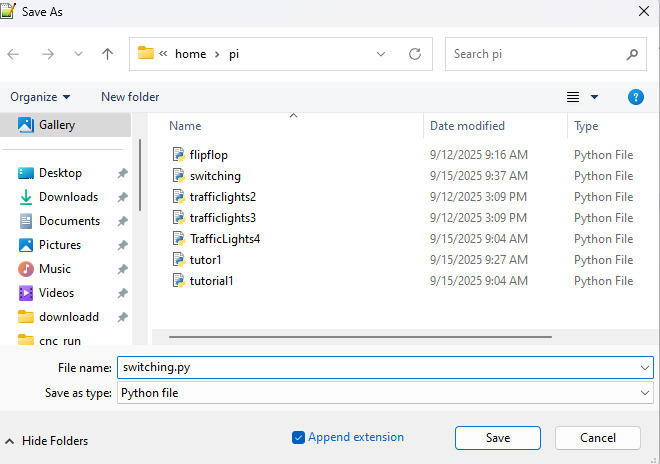Click the Up one level arrow
The height and width of the screenshot is (464, 660).
[107, 54]
